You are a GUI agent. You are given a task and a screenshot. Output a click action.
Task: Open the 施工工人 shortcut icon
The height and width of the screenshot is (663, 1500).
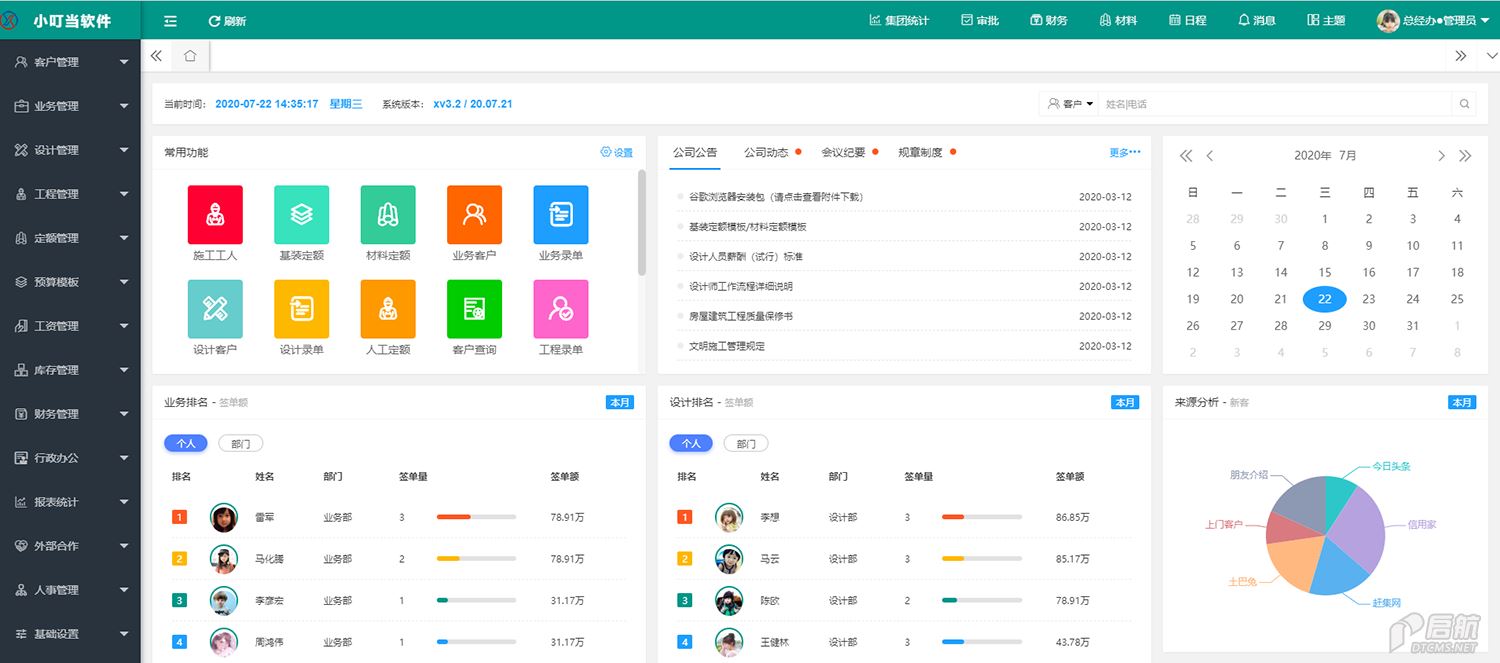pos(215,214)
